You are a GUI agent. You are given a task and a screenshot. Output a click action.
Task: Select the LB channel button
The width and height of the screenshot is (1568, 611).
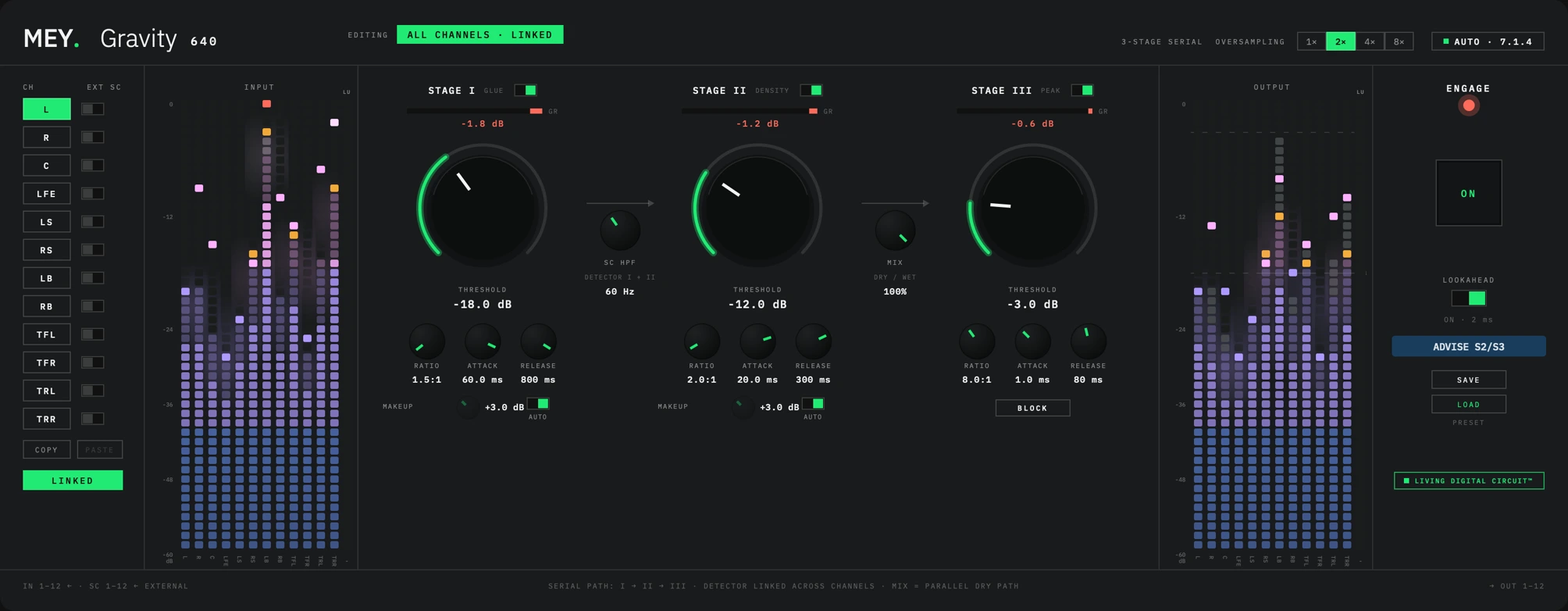click(47, 278)
